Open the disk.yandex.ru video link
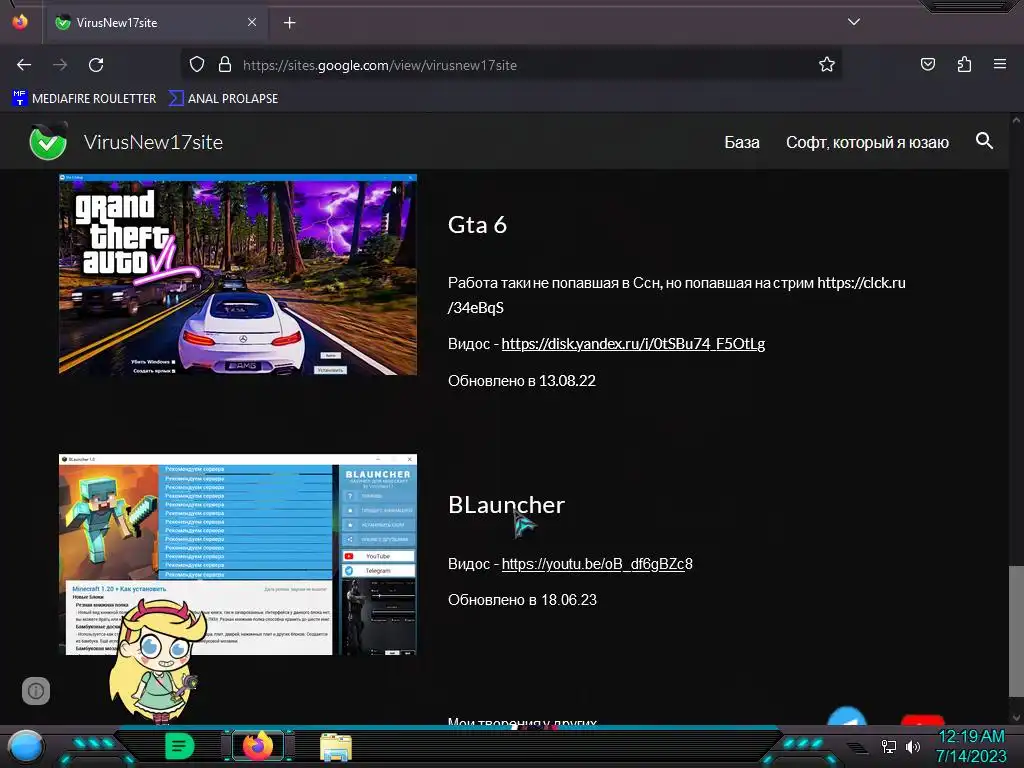 [633, 344]
